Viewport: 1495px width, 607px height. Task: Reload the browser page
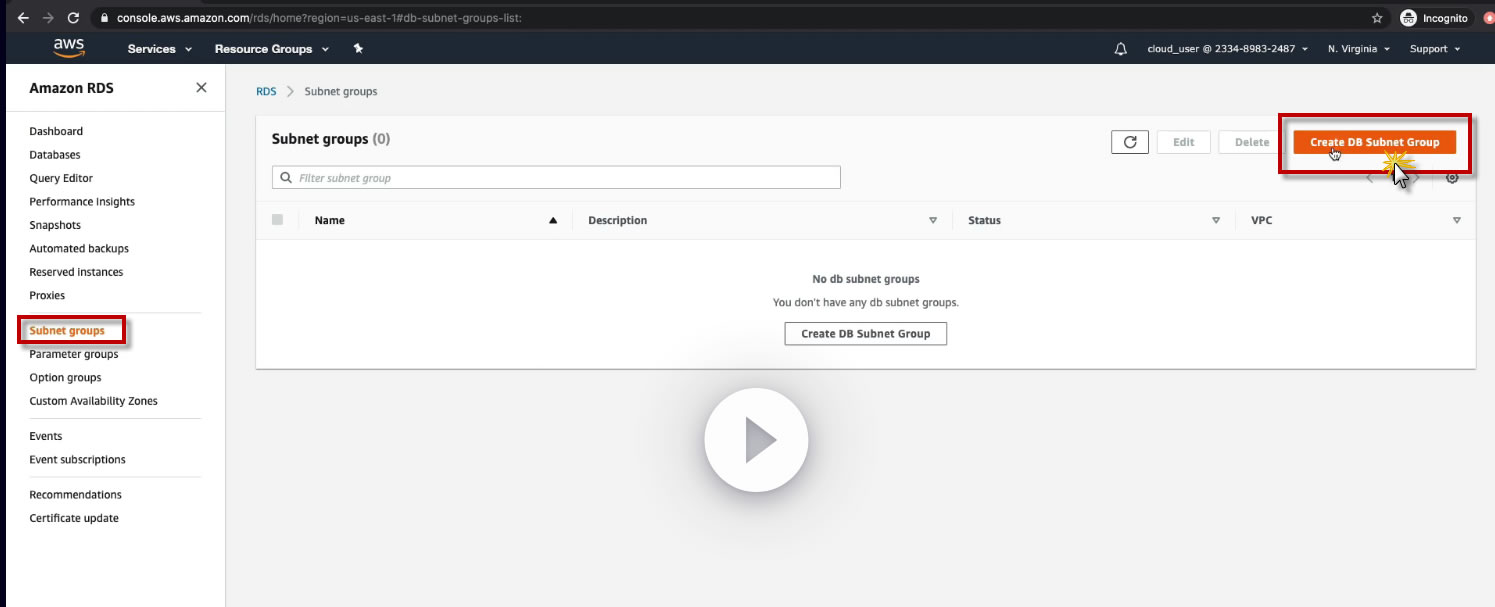tap(73, 18)
